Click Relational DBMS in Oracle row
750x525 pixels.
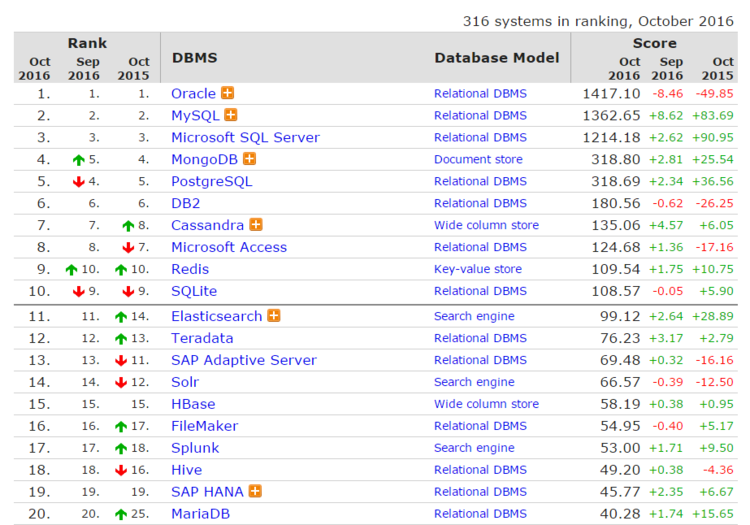click(480, 94)
